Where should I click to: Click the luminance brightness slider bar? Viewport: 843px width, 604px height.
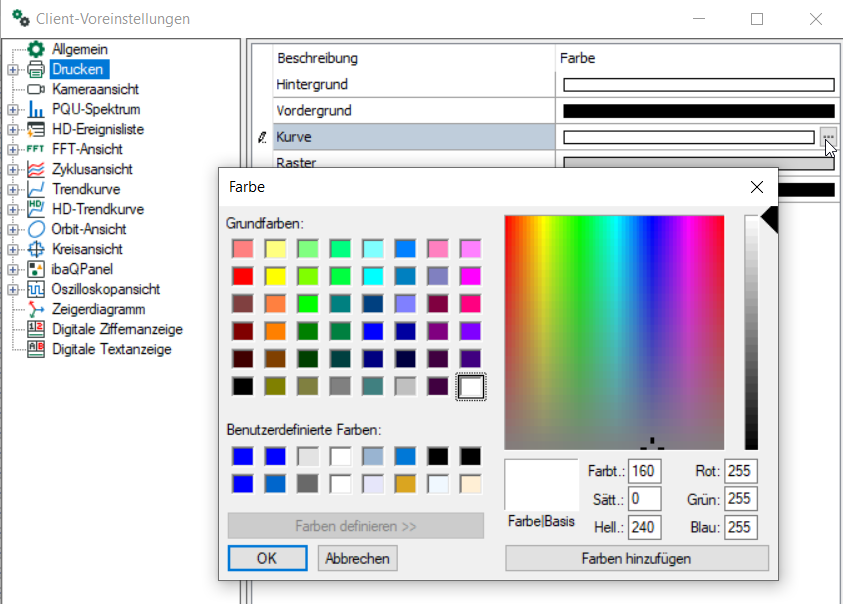click(751, 332)
